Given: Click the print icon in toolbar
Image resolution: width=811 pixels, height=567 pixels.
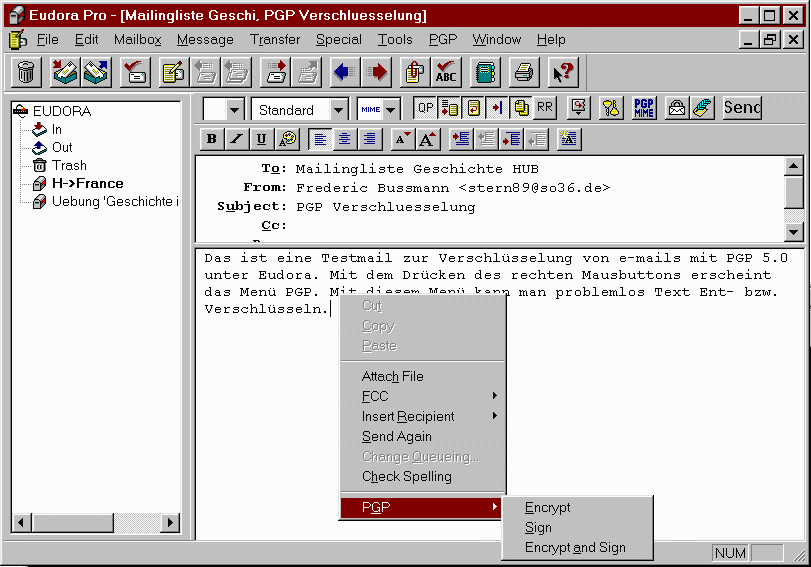Looking at the screenshot, I should point(523,72).
